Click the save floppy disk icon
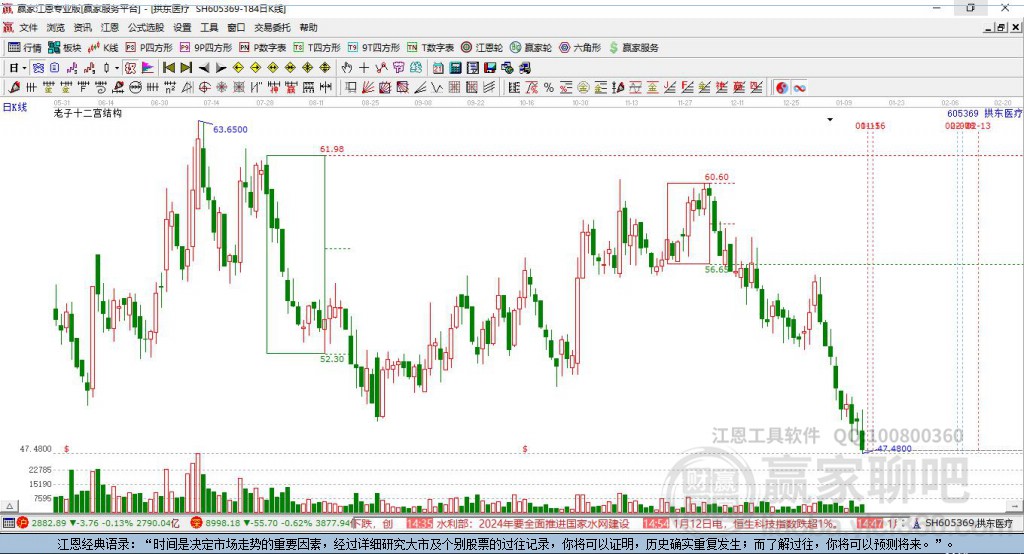Screen dimensions: 1024x554 point(490,68)
